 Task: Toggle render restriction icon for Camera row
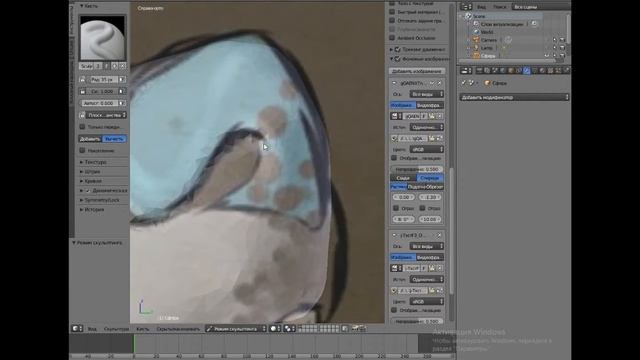point(562,40)
